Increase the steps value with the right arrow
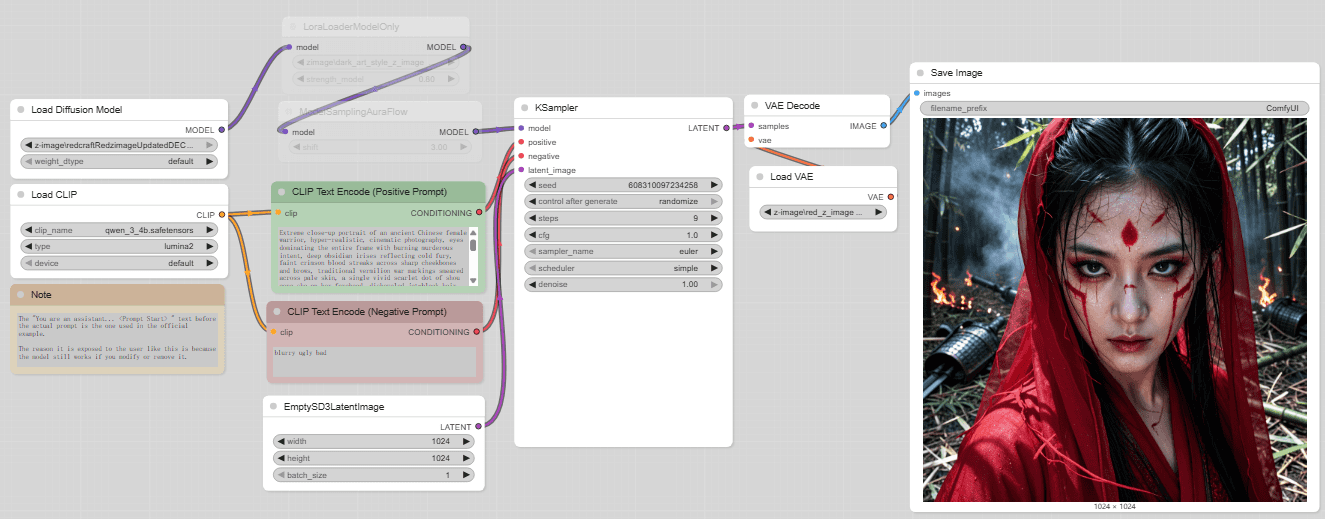This screenshot has width=1325, height=519. 714,218
